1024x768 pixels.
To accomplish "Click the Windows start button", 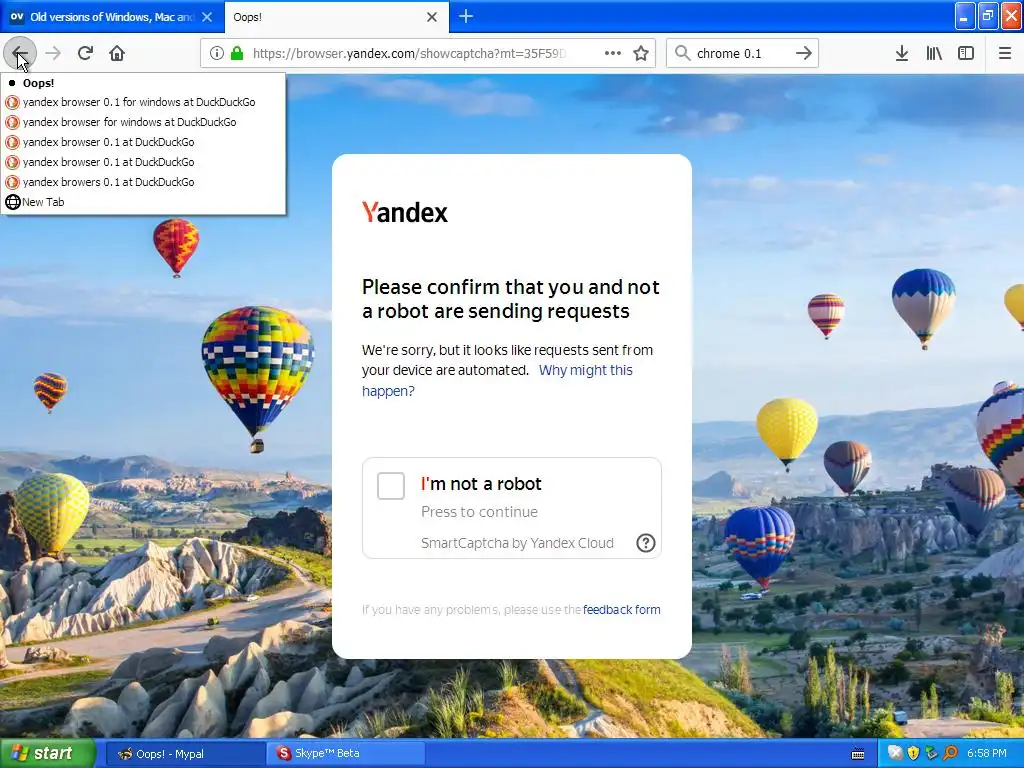I will [47, 754].
